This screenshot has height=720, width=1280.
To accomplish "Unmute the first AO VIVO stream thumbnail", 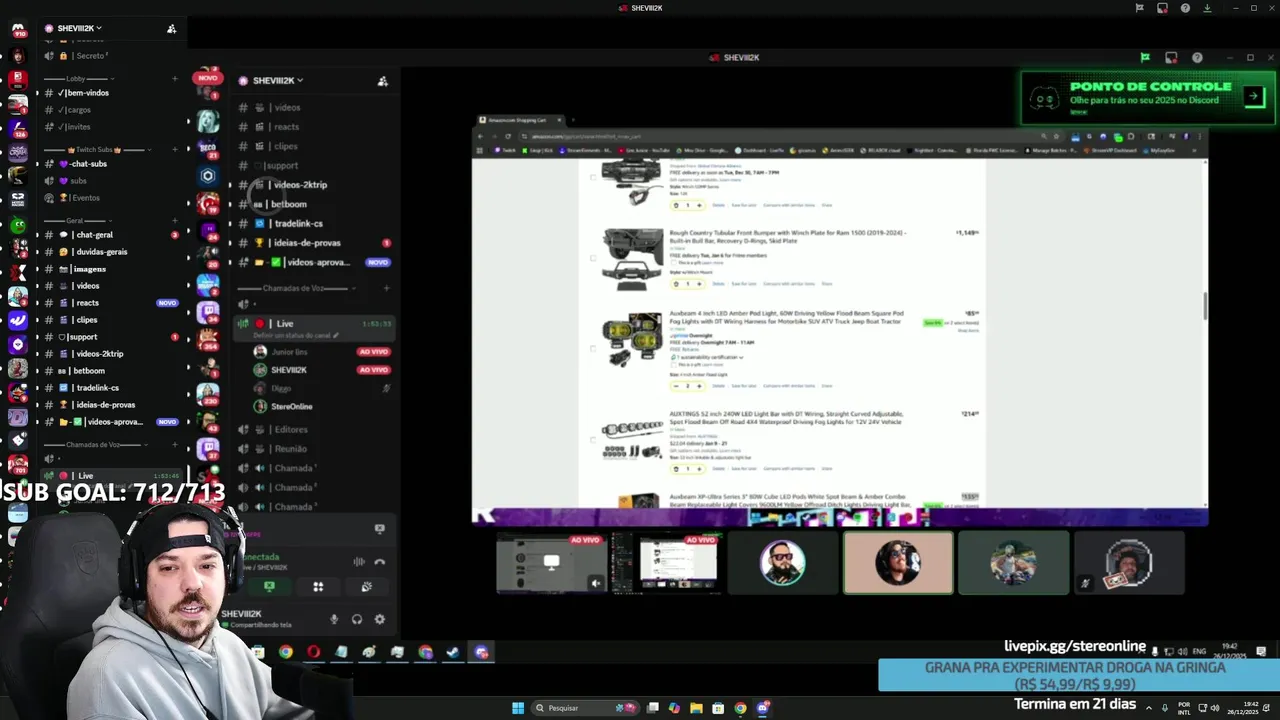I will pos(596,583).
